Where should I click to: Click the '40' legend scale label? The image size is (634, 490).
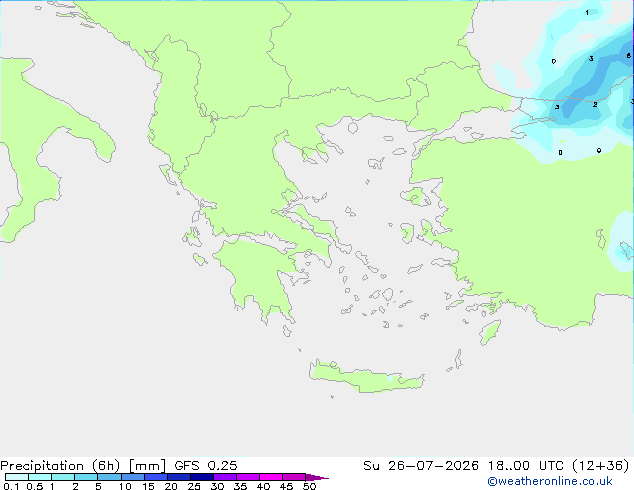coord(263,486)
